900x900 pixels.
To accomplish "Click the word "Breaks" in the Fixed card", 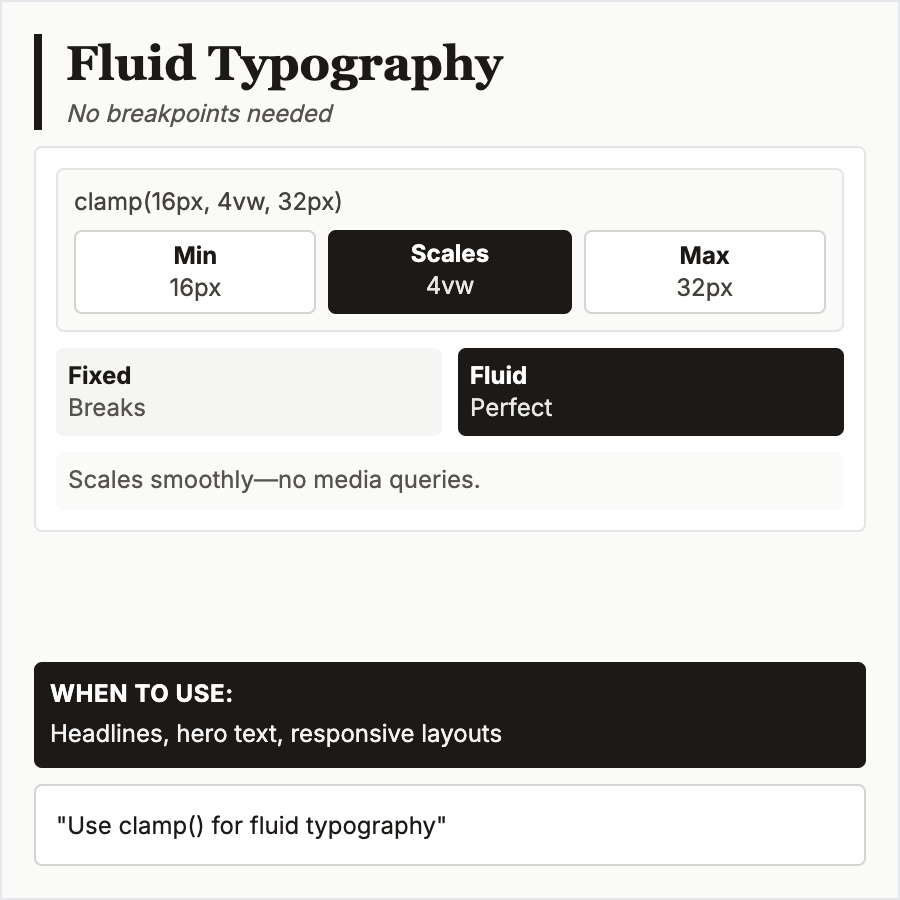I will pyautogui.click(x=106, y=408).
